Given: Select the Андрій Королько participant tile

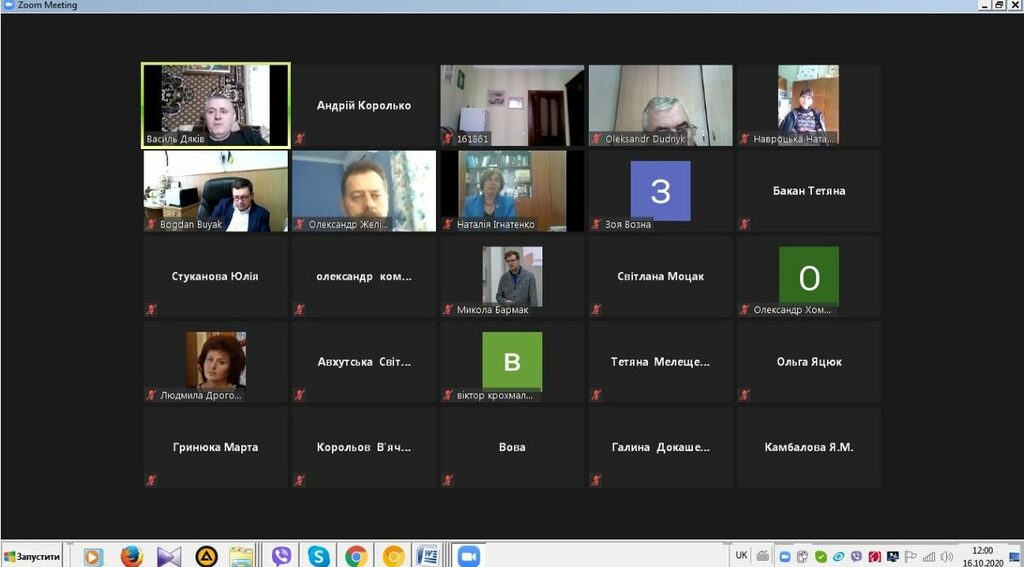Looking at the screenshot, I should pos(364,105).
